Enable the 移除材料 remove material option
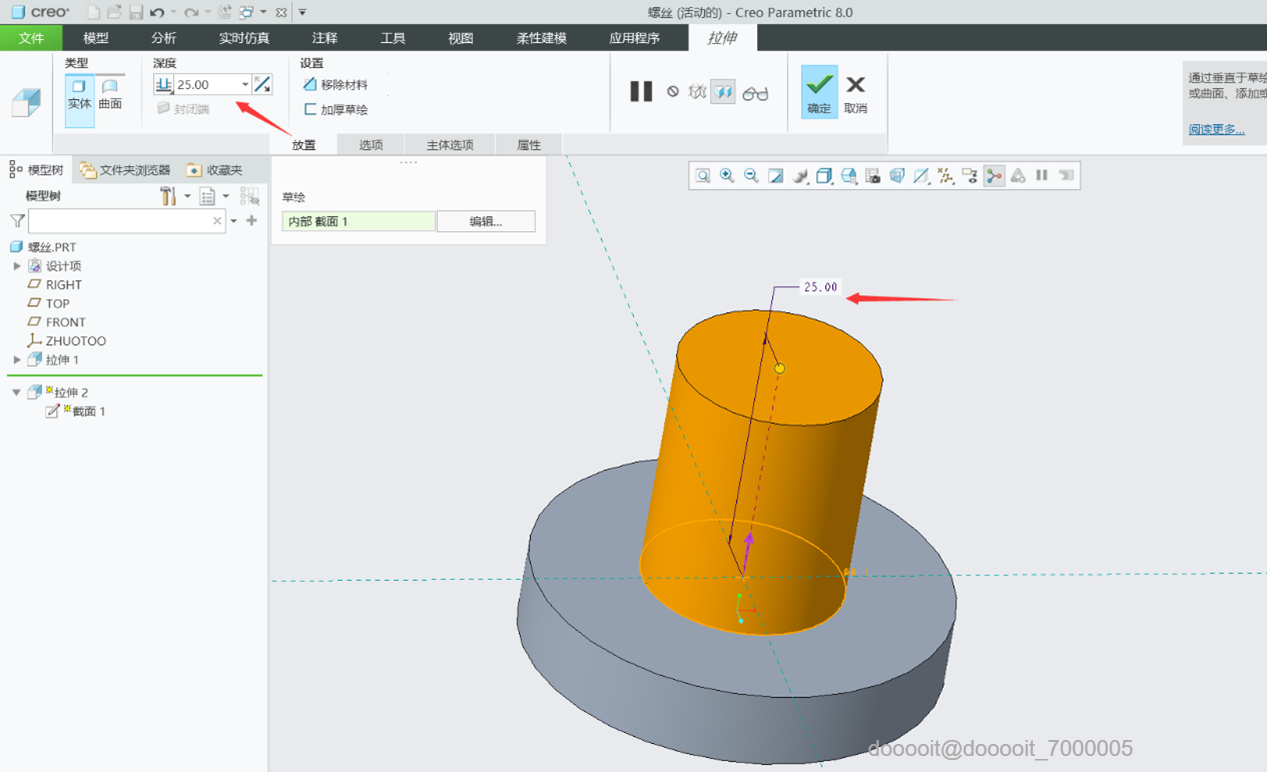1267x772 pixels. (336, 85)
